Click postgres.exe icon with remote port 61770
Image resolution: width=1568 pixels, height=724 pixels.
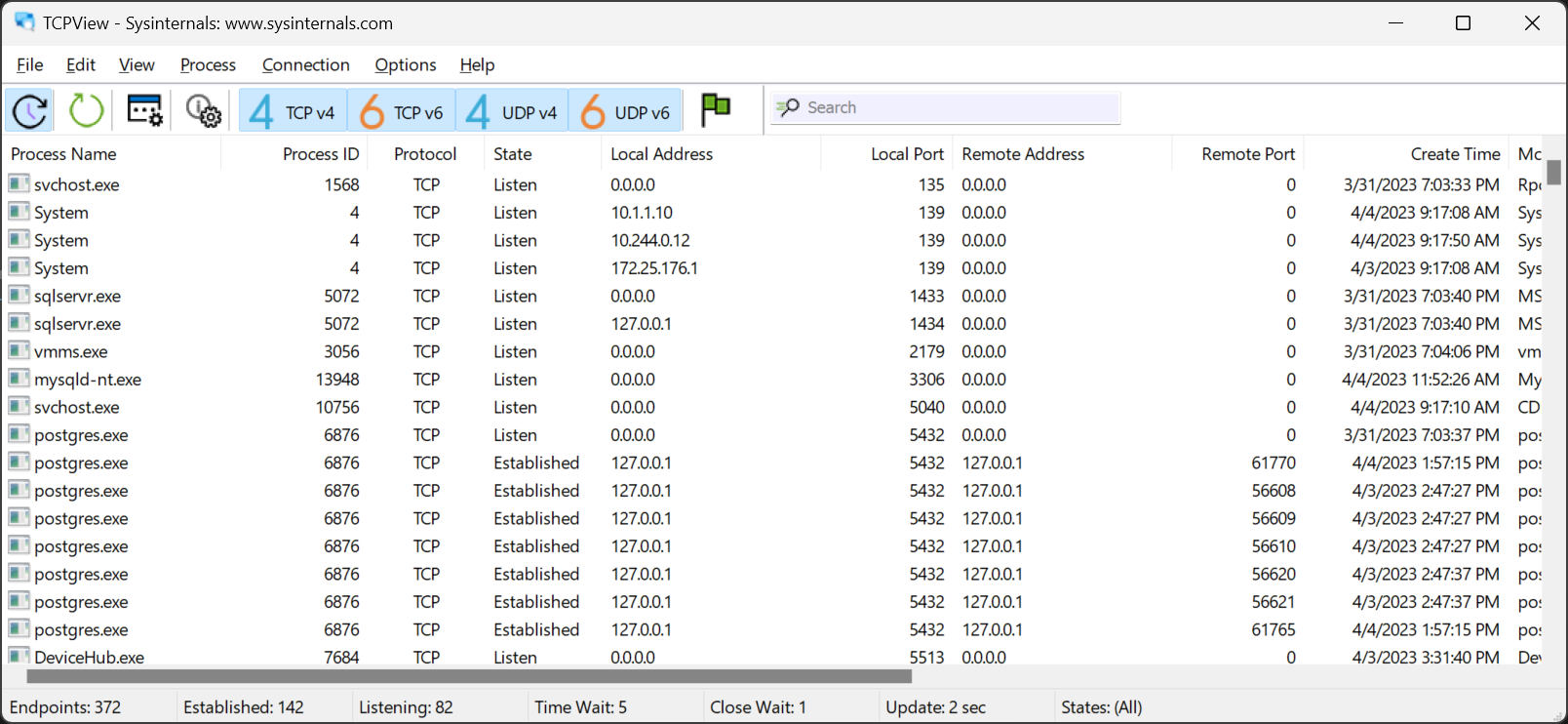(19, 462)
